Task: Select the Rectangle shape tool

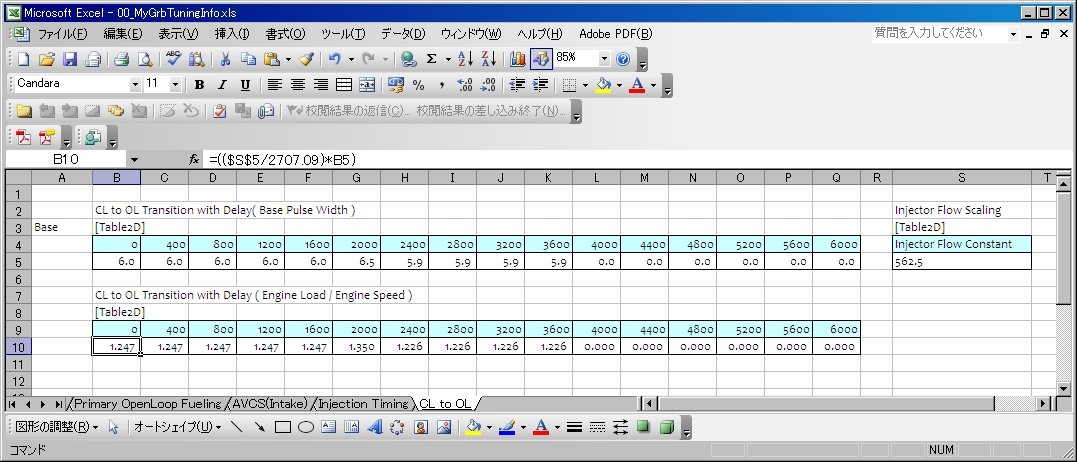Action: click(x=283, y=427)
